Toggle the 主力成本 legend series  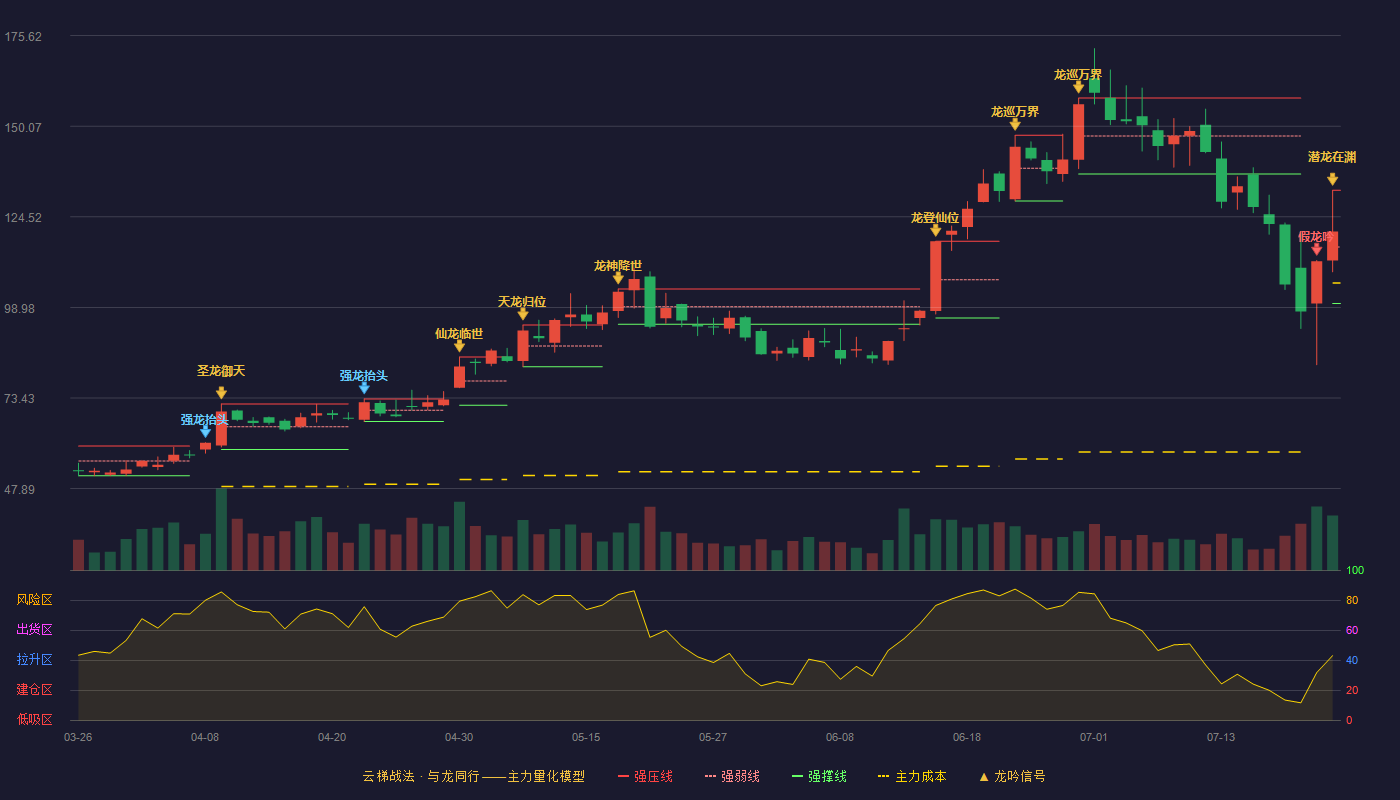(x=912, y=776)
